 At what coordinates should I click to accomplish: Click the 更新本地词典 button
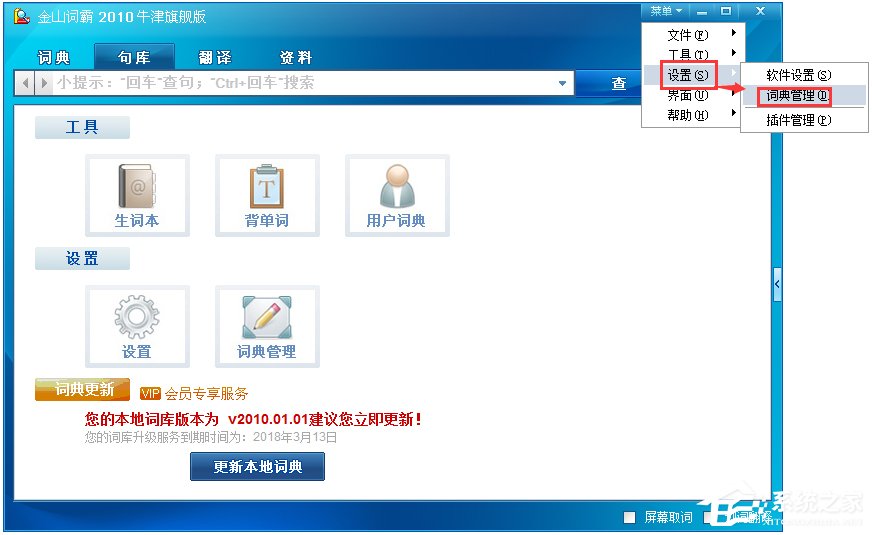coord(257,466)
